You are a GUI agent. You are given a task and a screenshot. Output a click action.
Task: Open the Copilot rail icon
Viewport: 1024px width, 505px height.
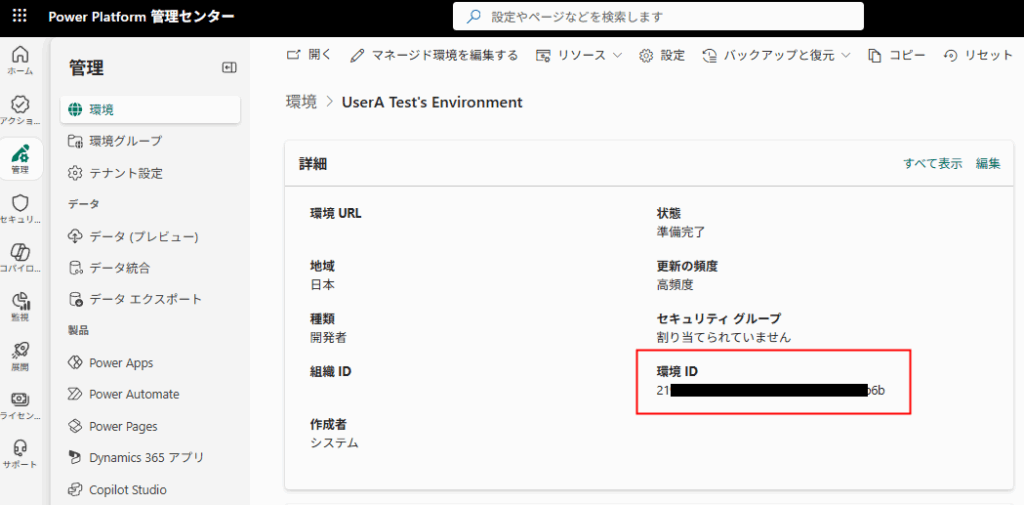(20, 259)
